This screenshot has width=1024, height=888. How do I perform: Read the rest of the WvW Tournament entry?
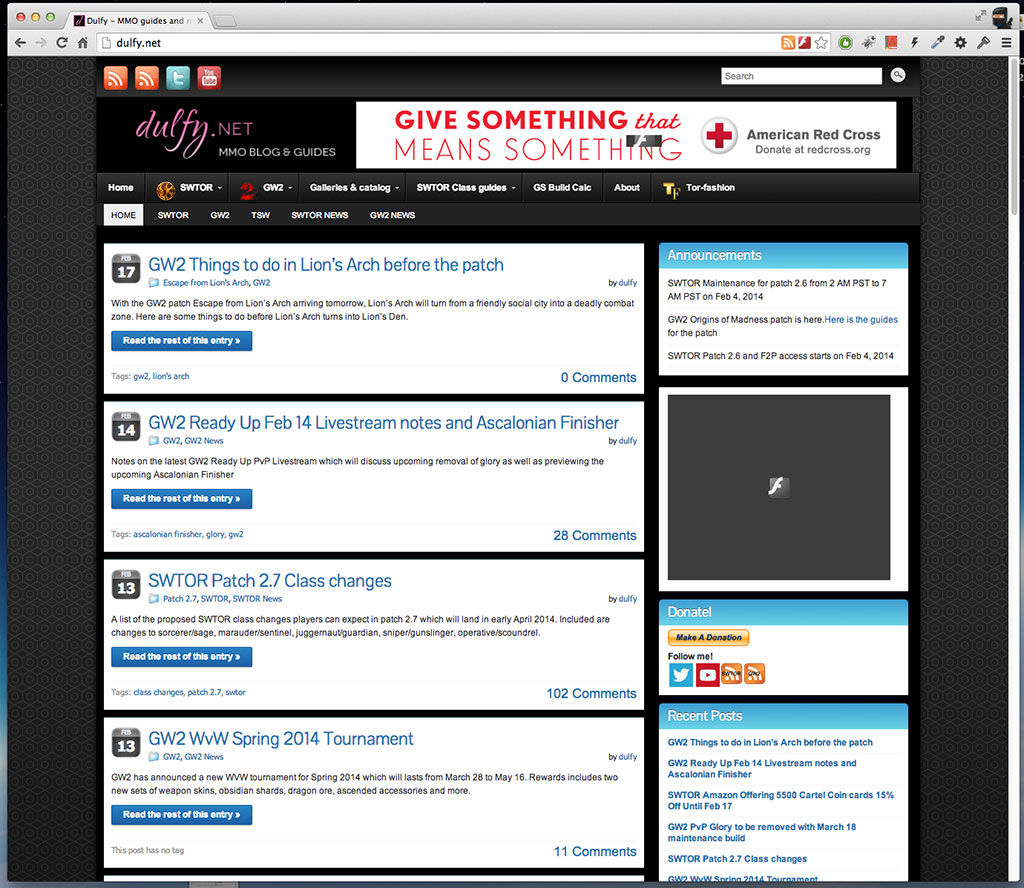tap(182, 815)
